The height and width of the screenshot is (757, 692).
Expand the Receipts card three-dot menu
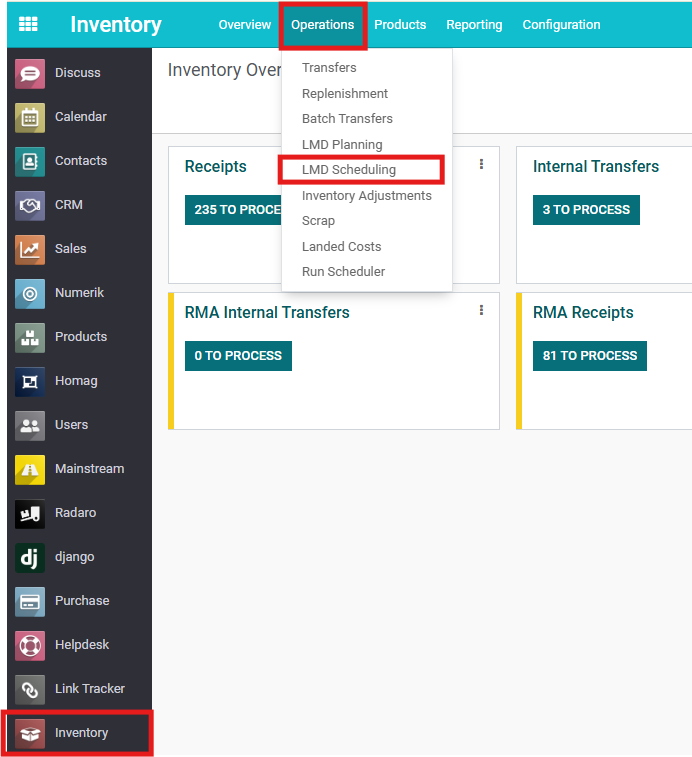481,165
